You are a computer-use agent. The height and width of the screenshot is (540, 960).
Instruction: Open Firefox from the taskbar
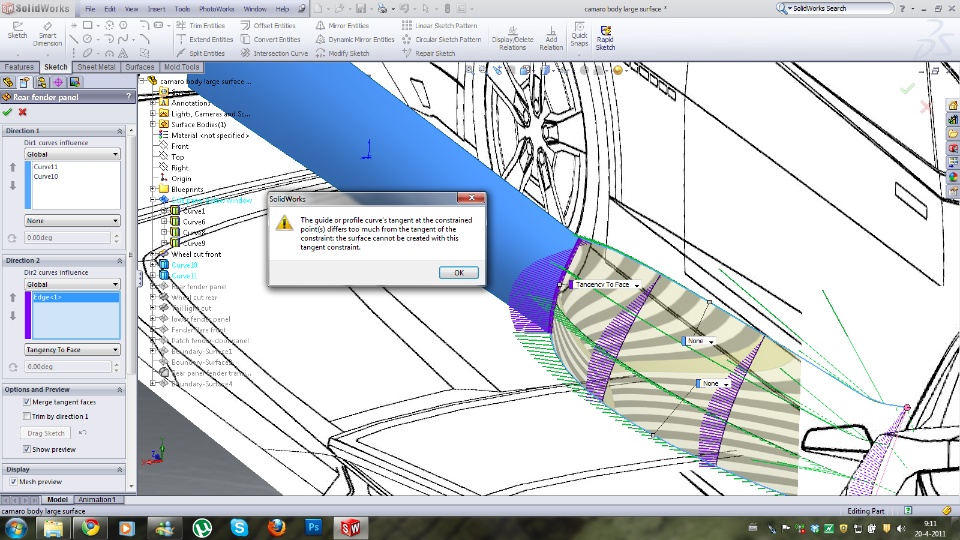277,527
